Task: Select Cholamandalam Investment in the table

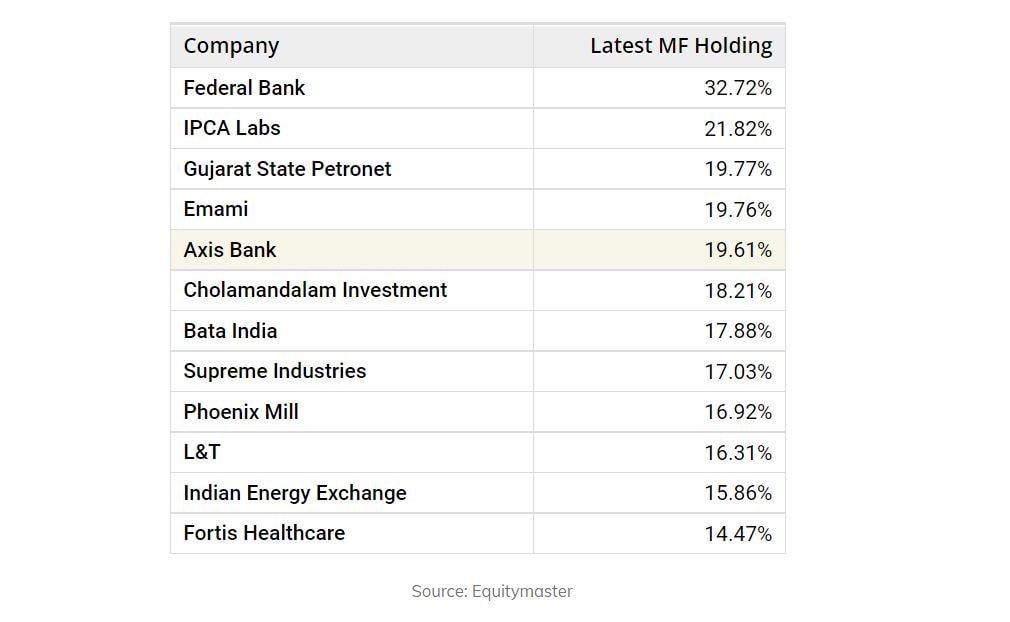Action: pyautogui.click(x=315, y=290)
